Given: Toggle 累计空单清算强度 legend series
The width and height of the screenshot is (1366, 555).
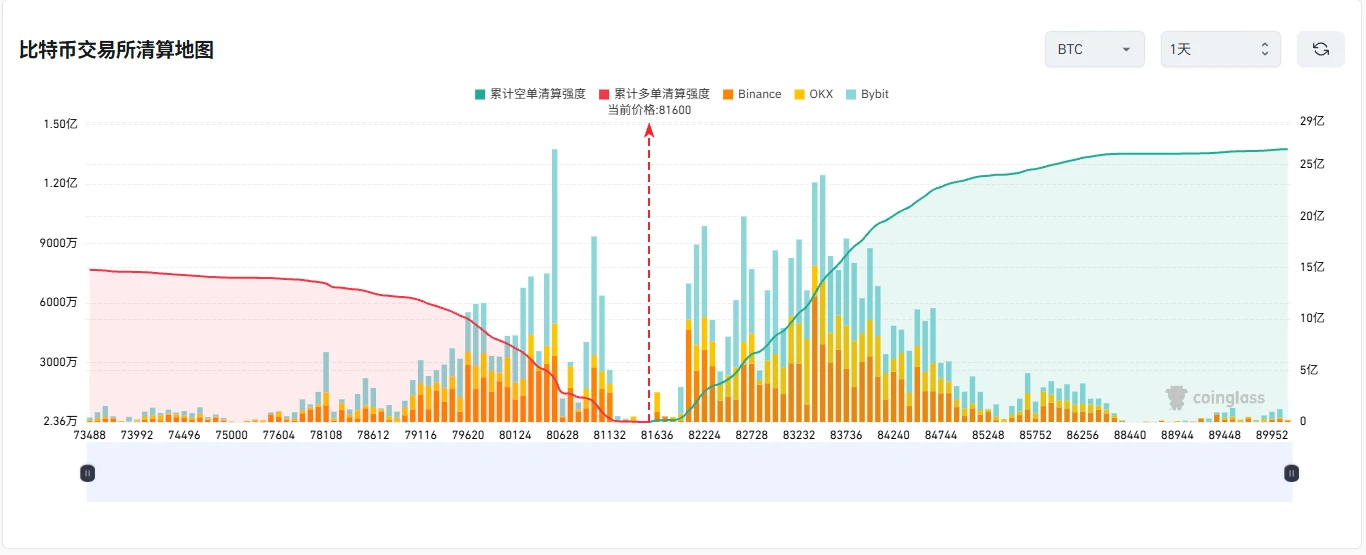Looking at the screenshot, I should point(531,94).
